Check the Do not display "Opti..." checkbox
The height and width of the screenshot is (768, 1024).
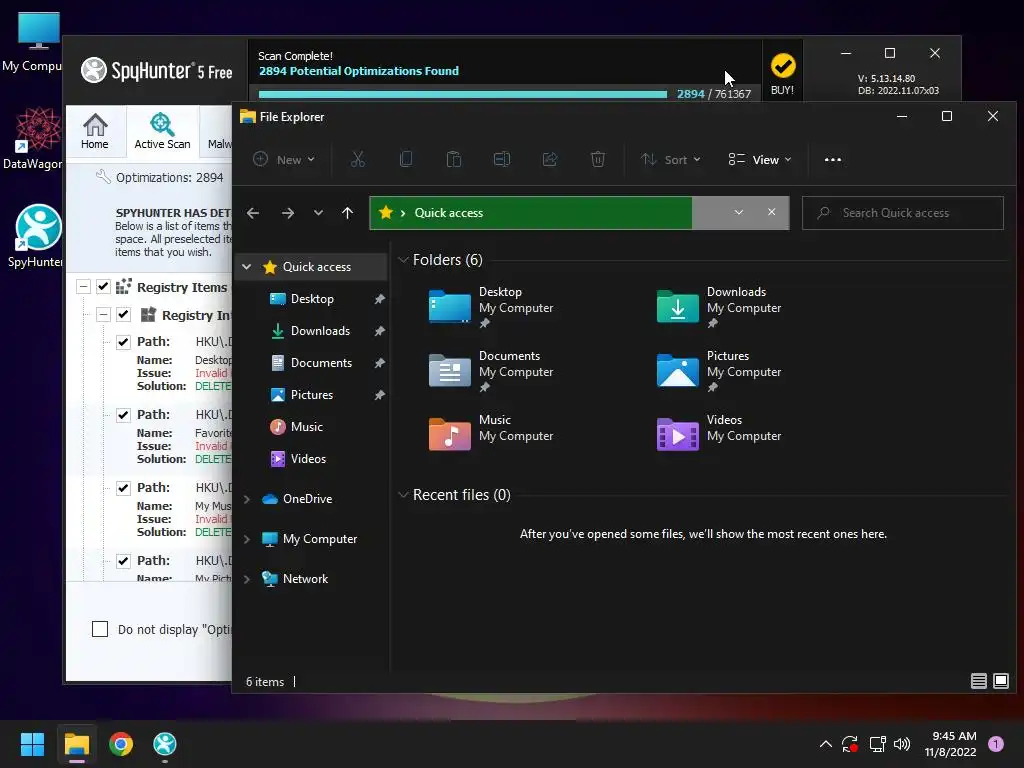tap(100, 629)
